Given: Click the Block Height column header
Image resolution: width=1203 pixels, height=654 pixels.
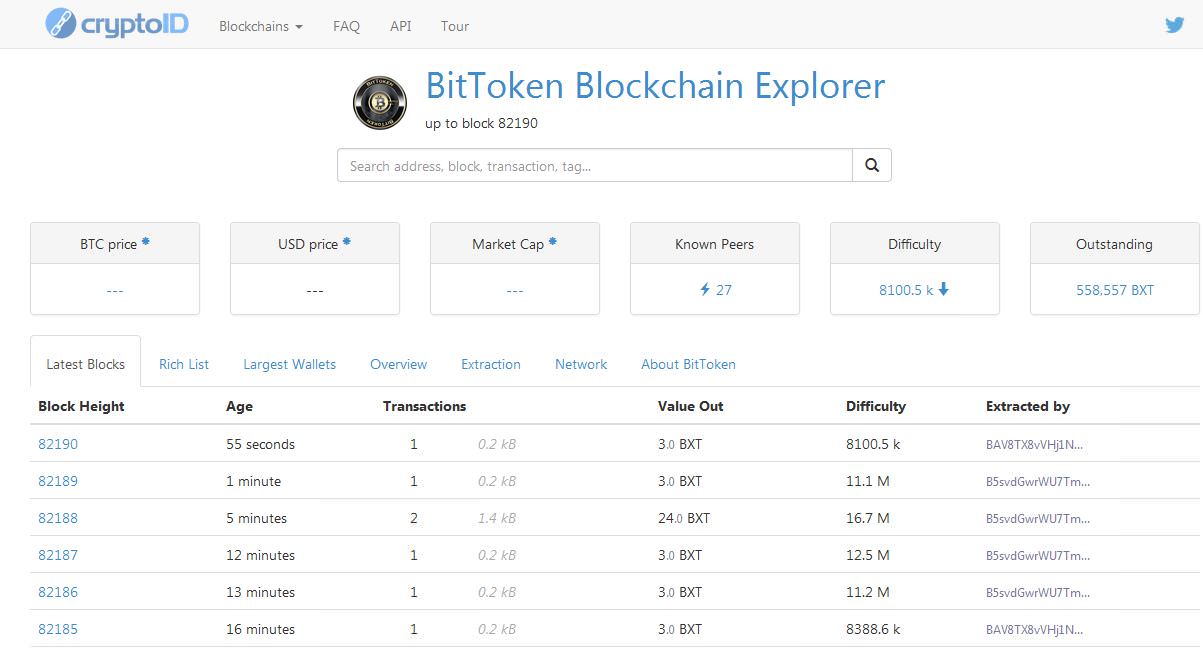Looking at the screenshot, I should 81,406.
